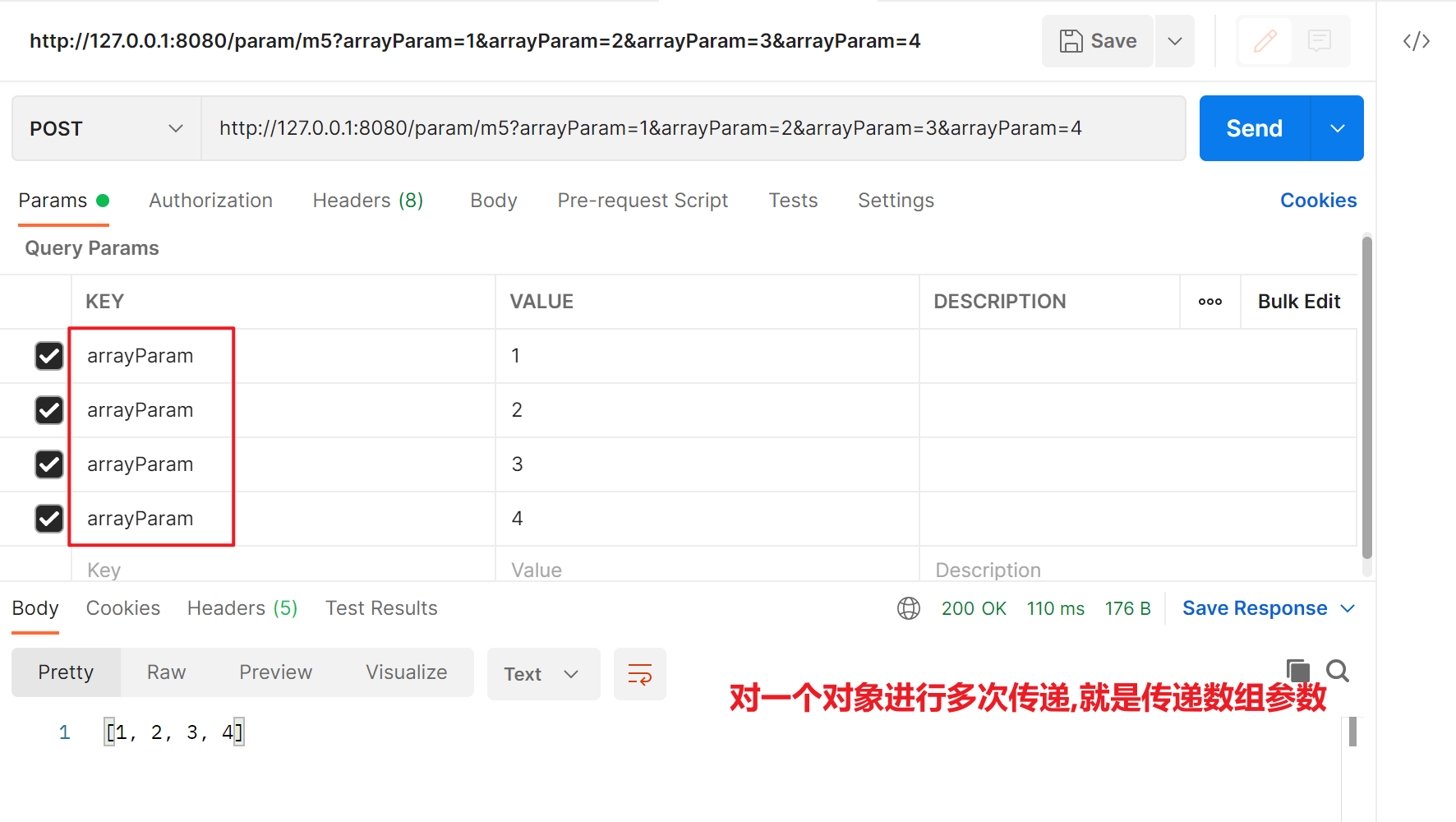This screenshot has width=1456, height=822.
Task: Open the Text format dropdown
Action: [543, 674]
